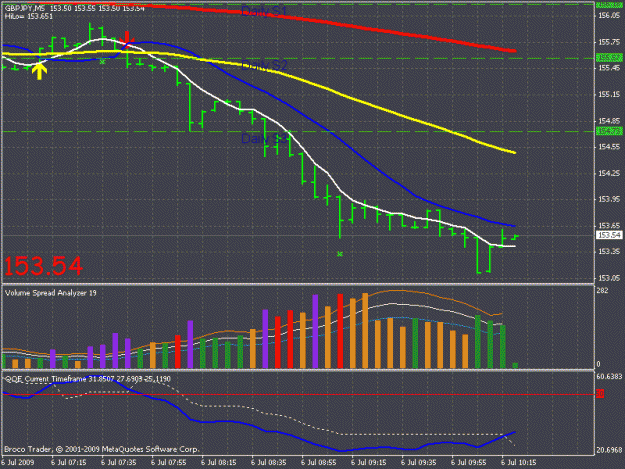Click the 156.05 price axis label

point(609,16)
